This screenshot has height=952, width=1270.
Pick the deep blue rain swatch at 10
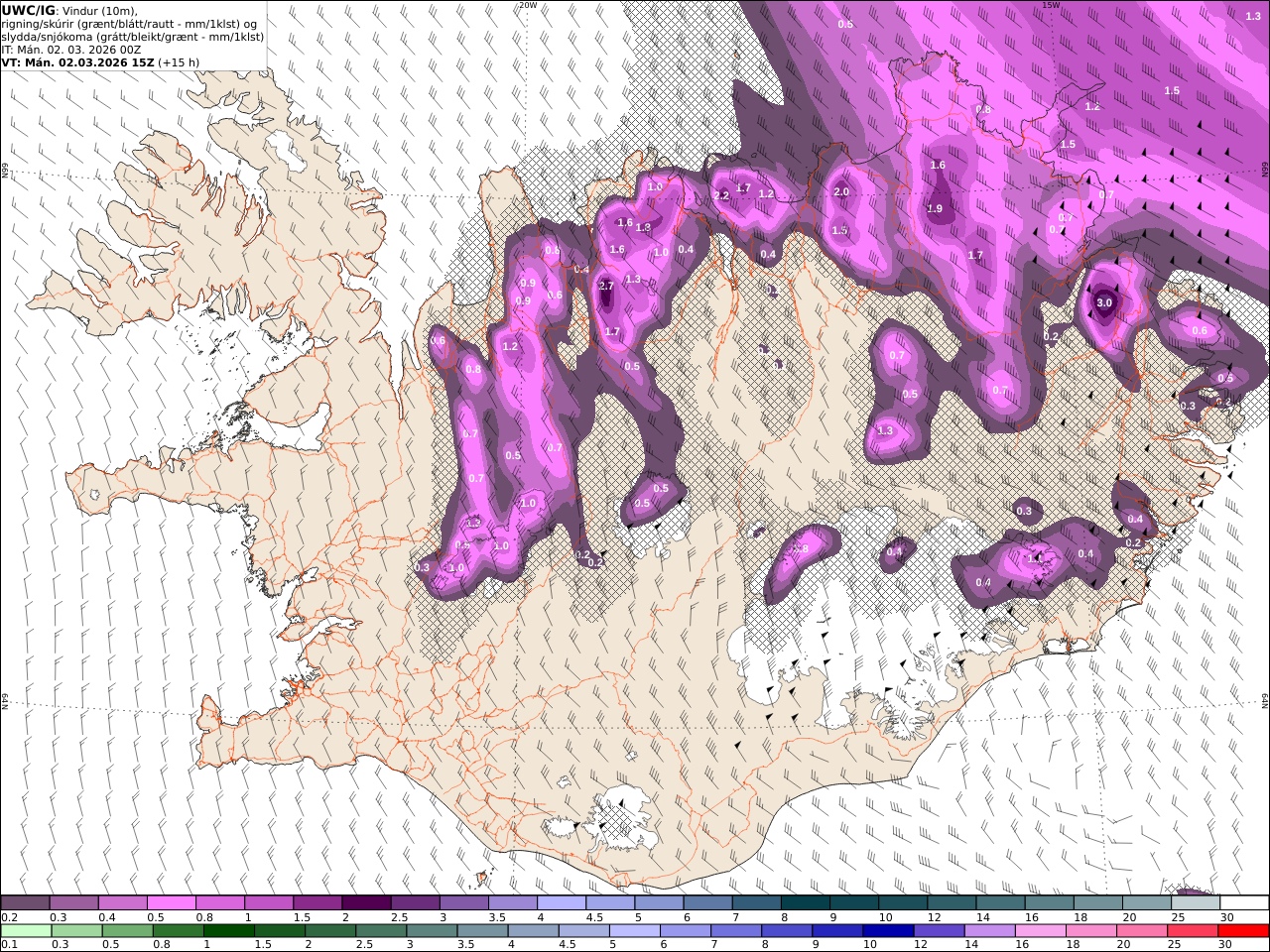(x=887, y=931)
